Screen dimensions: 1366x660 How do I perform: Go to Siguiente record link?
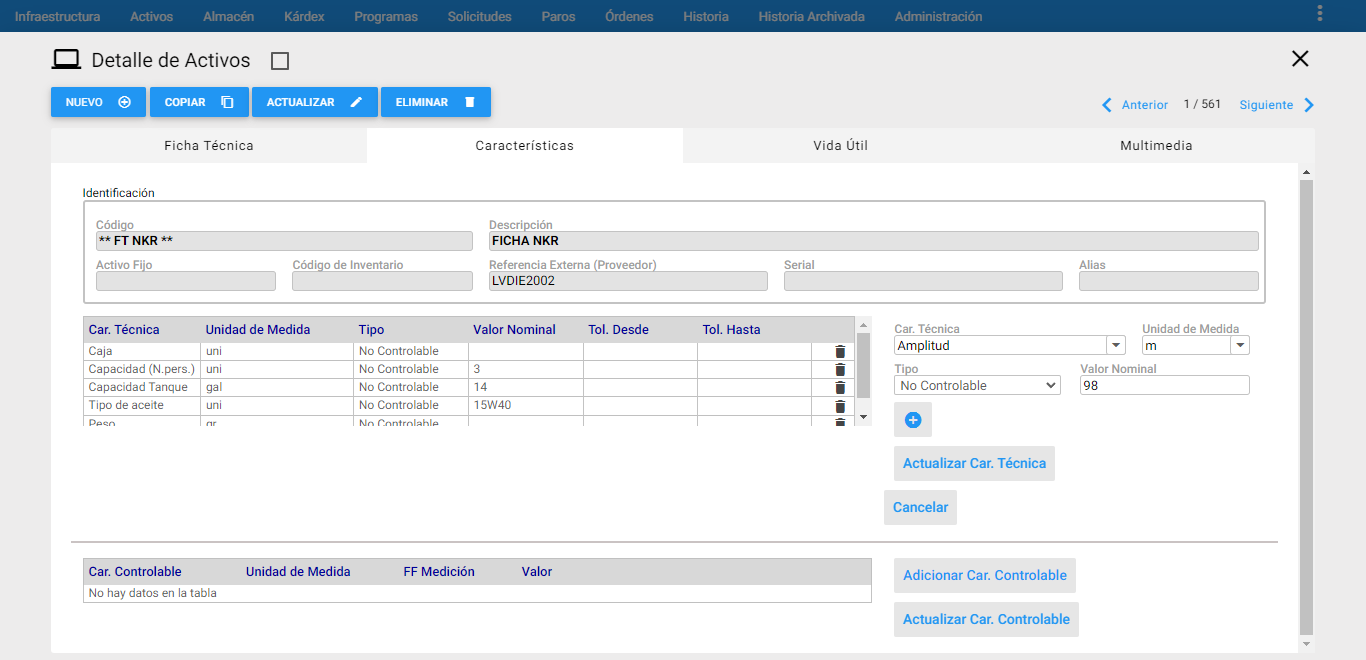coord(1266,105)
